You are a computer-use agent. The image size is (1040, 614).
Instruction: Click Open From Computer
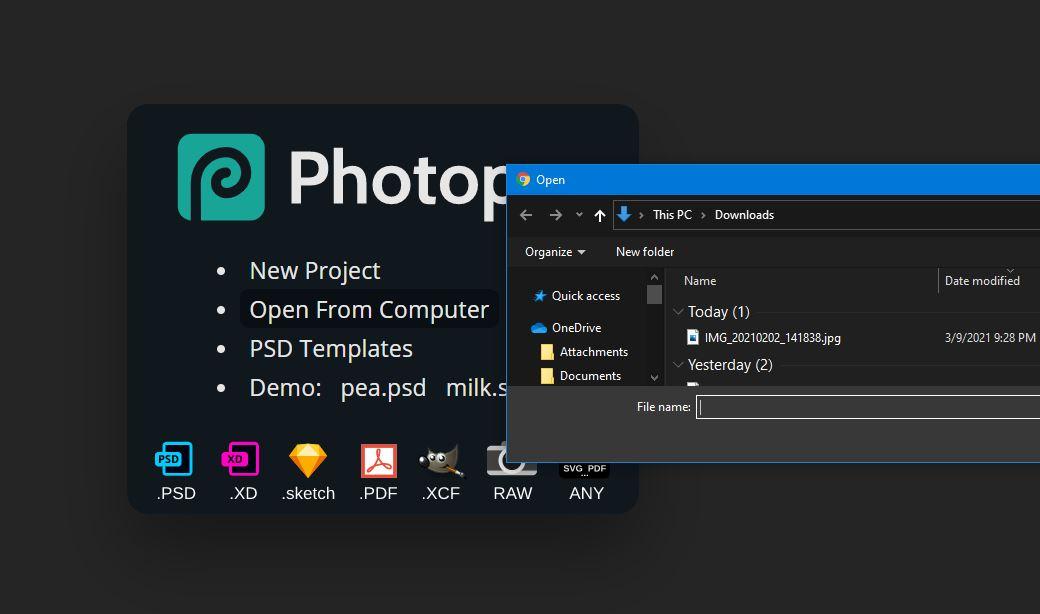(x=369, y=310)
